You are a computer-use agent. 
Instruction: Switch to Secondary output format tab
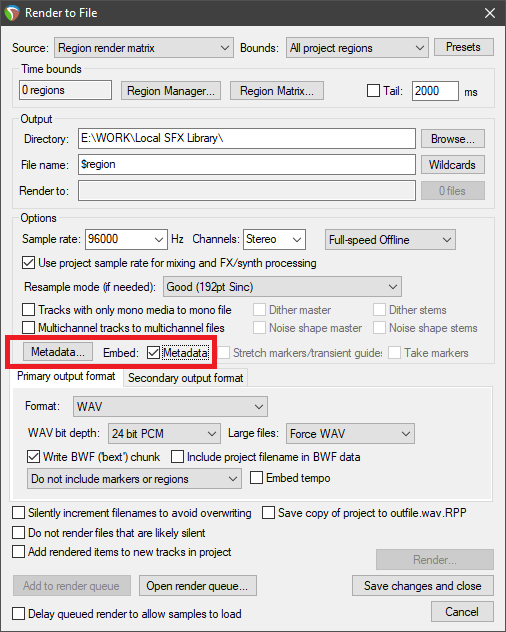(185, 378)
